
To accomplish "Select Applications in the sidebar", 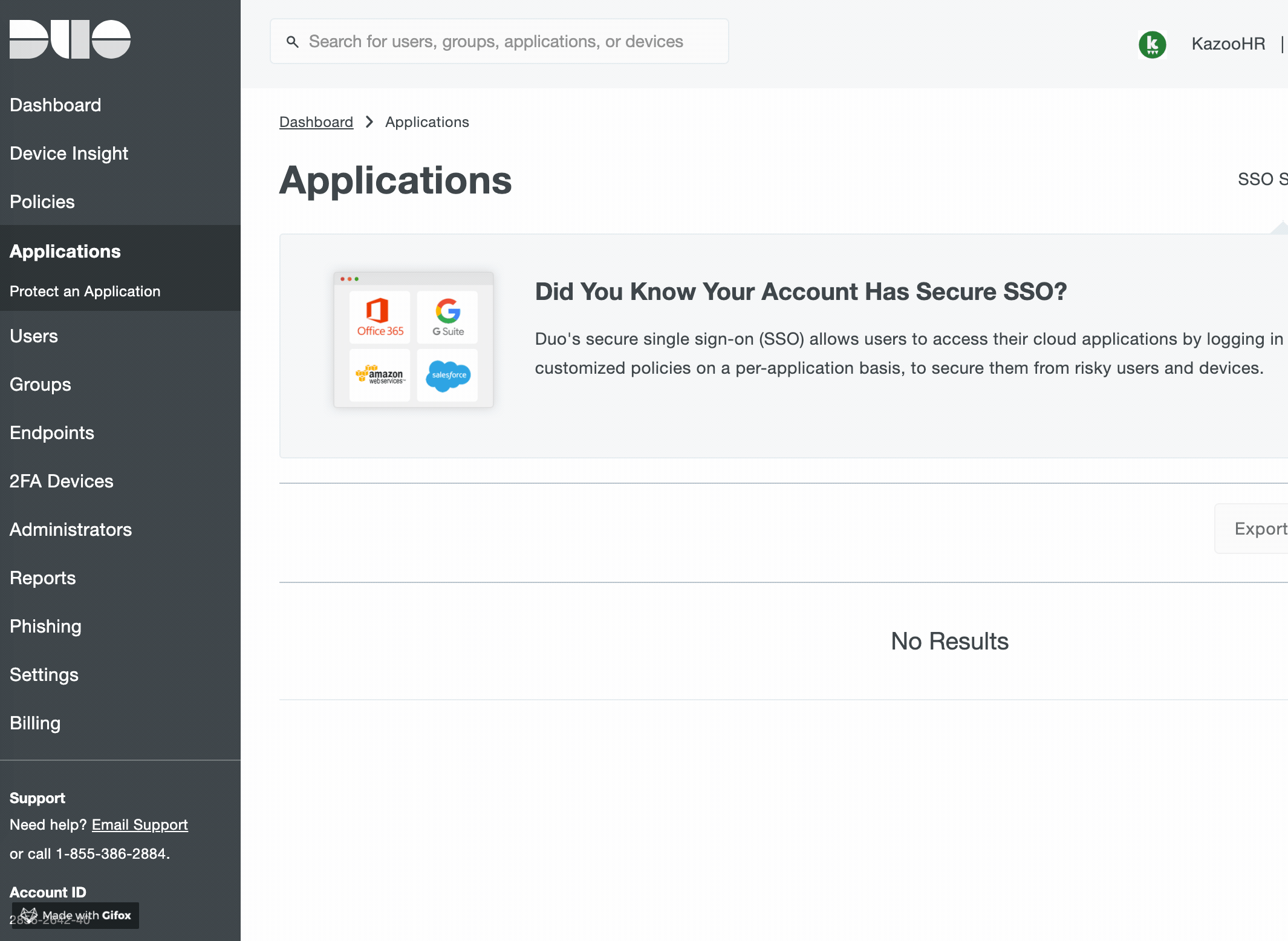I will pyautogui.click(x=65, y=252).
